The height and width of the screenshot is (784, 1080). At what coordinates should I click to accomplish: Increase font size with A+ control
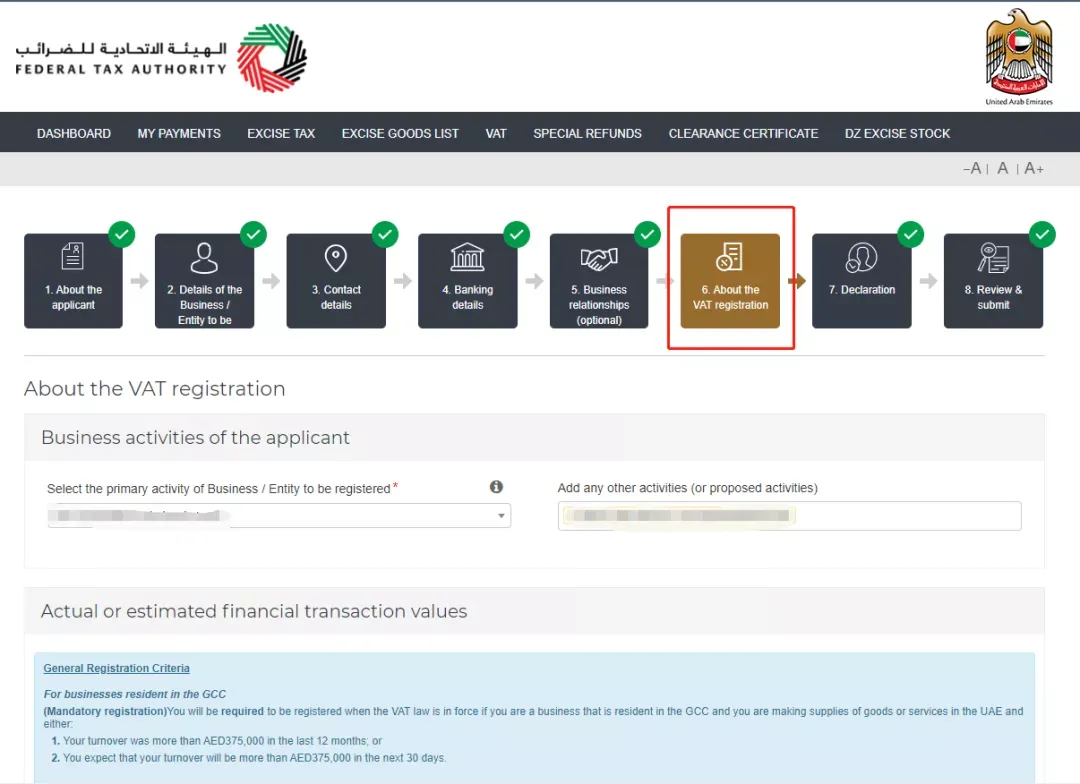pyautogui.click(x=1034, y=168)
